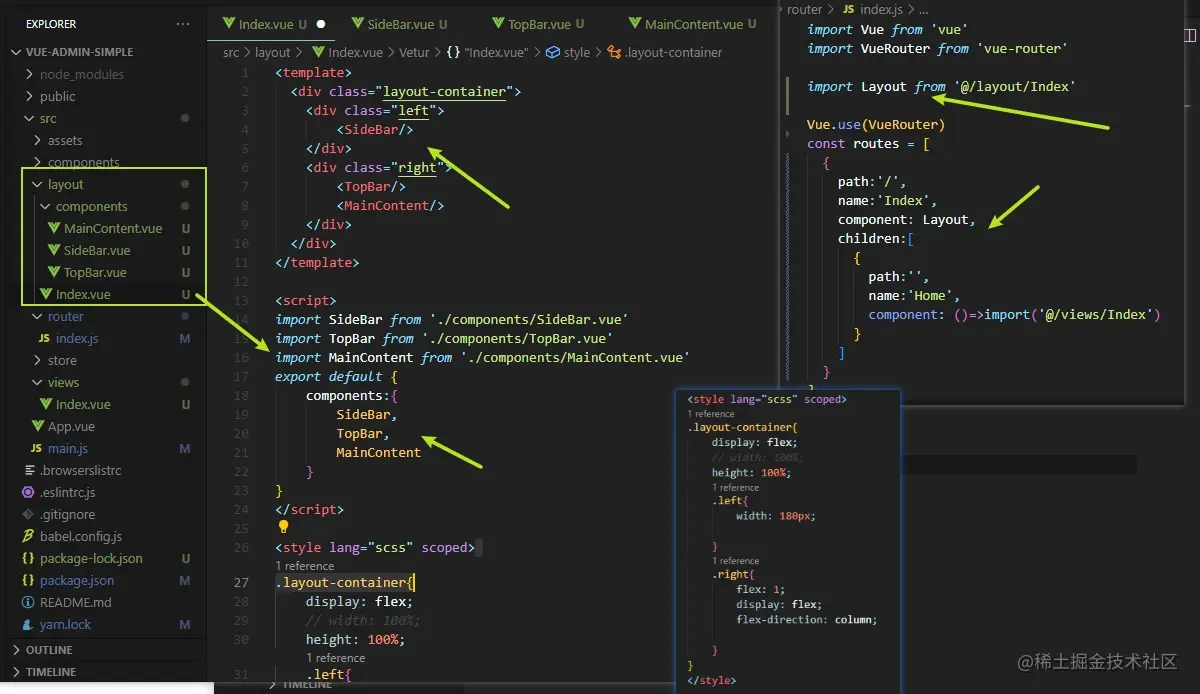Open .browserslistrc file
This screenshot has width=1200, height=694.
81,470
